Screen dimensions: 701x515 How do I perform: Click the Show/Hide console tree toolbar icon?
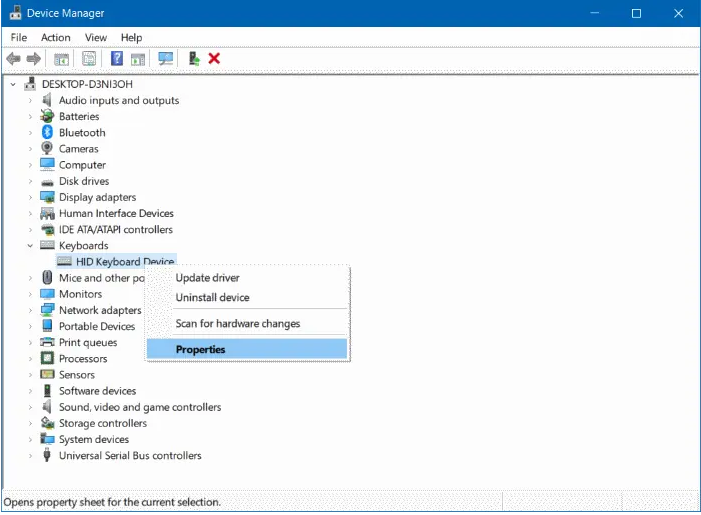tap(61, 59)
